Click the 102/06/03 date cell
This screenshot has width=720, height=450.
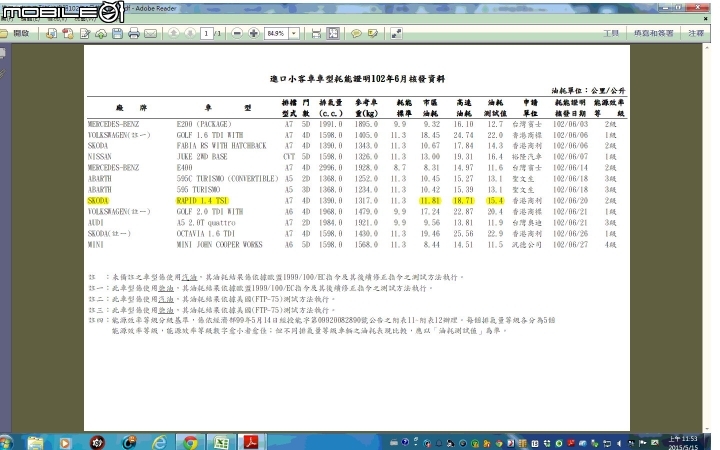tap(570, 124)
